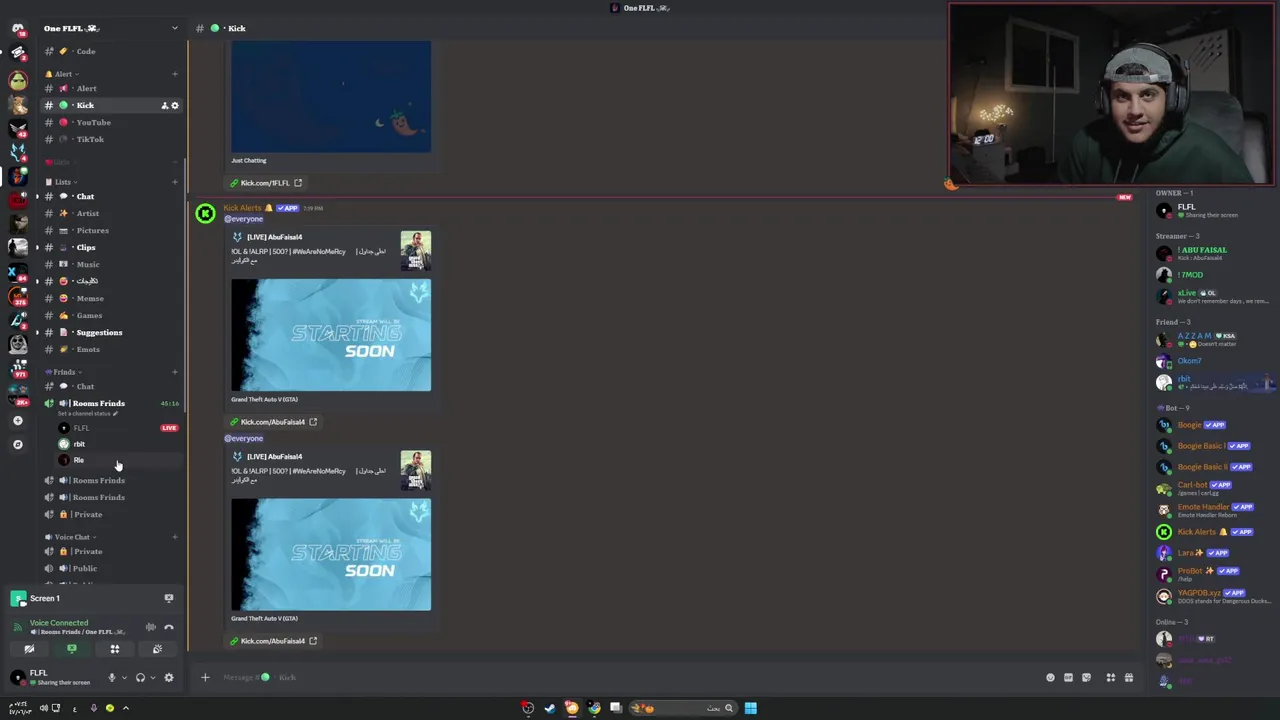This screenshot has height=720, width=1280.
Task: Select Emote Handler bot in member list
Action: tap(1215, 510)
